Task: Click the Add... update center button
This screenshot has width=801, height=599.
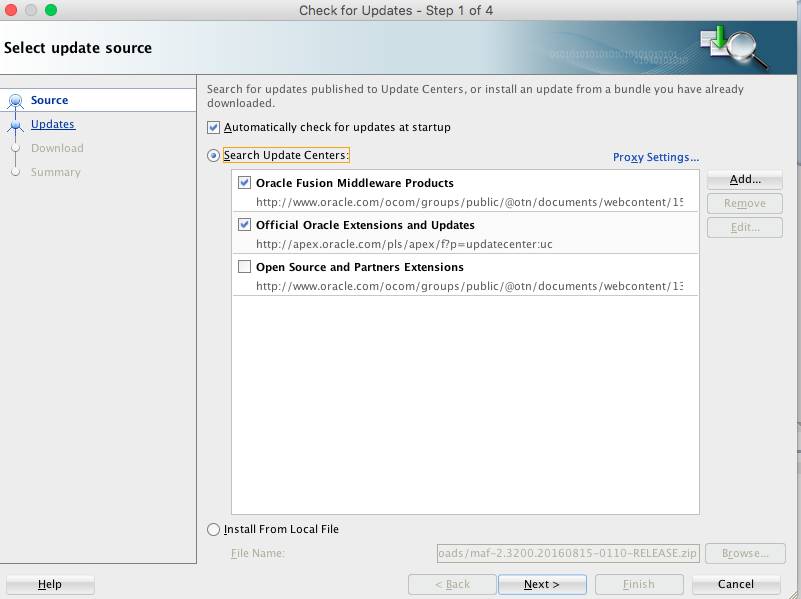Action: click(745, 179)
